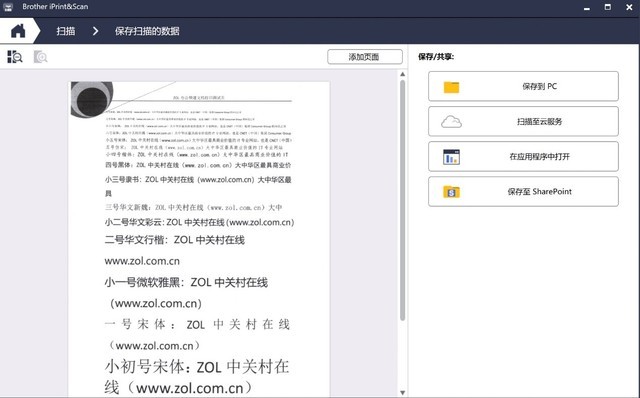Screen dimensions: 640x398
Task: Click the 保存扫描的数据 breadcrumb
Action: [x=147, y=31]
